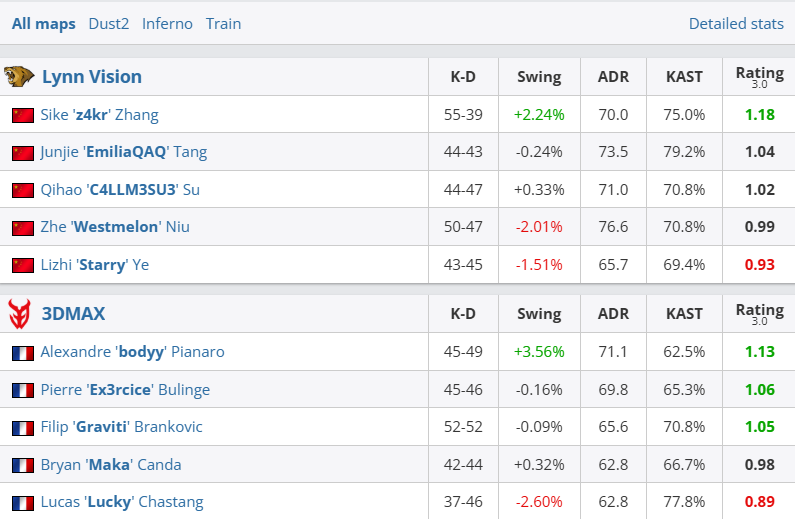Open Bryan 'Maka' Canda's profile
The image size is (795, 519).
point(111,464)
